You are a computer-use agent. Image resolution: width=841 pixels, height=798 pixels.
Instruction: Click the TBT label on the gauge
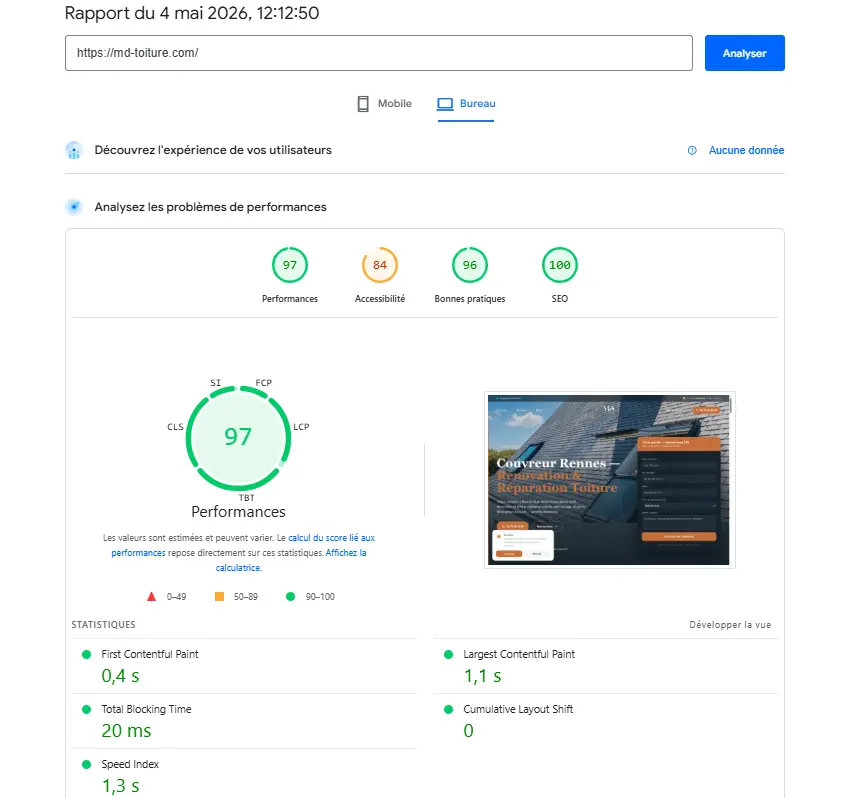pos(247,498)
